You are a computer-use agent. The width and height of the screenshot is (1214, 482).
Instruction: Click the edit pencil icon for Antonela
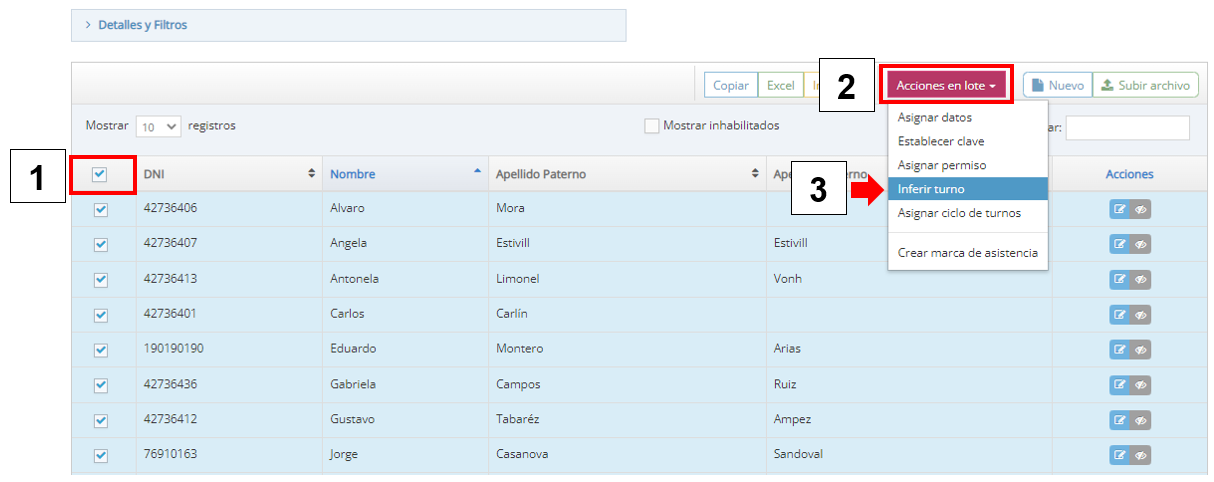pos(1120,279)
